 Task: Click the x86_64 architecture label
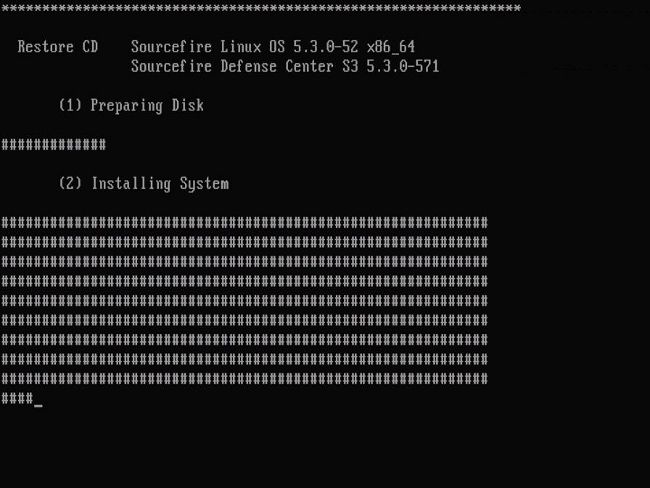pyautogui.click(x=391, y=47)
